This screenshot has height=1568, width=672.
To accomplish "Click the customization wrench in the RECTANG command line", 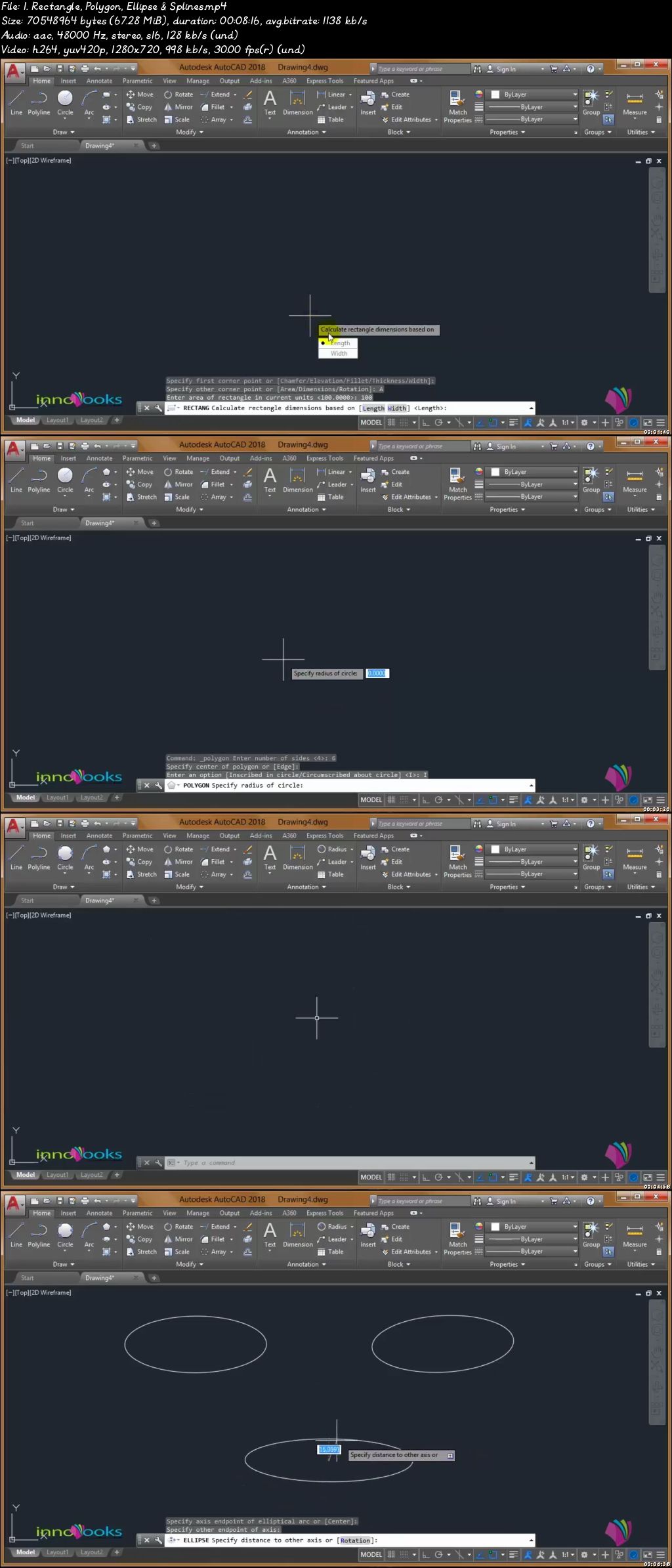I will coord(158,408).
